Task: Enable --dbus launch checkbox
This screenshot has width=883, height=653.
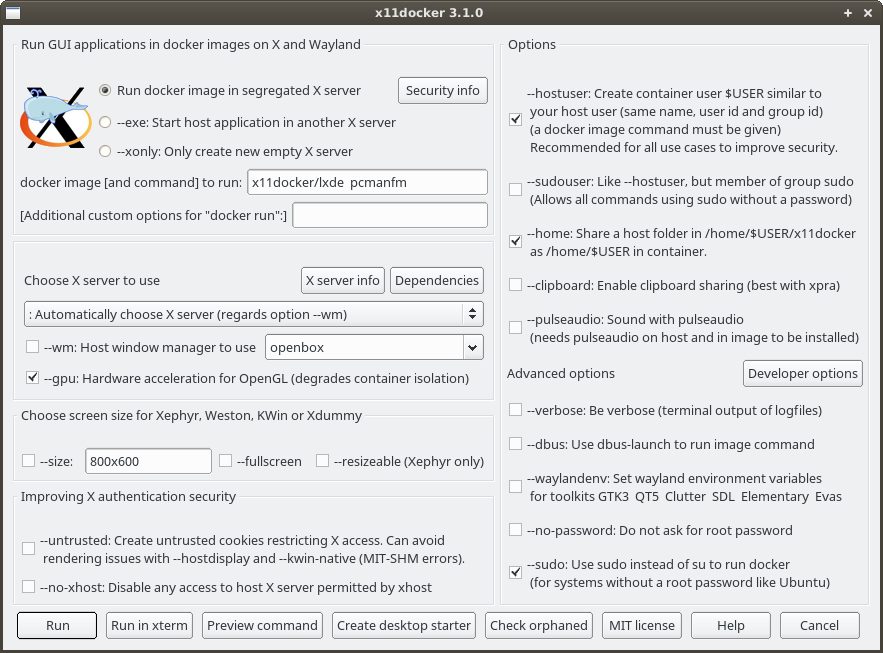Action: 515,444
